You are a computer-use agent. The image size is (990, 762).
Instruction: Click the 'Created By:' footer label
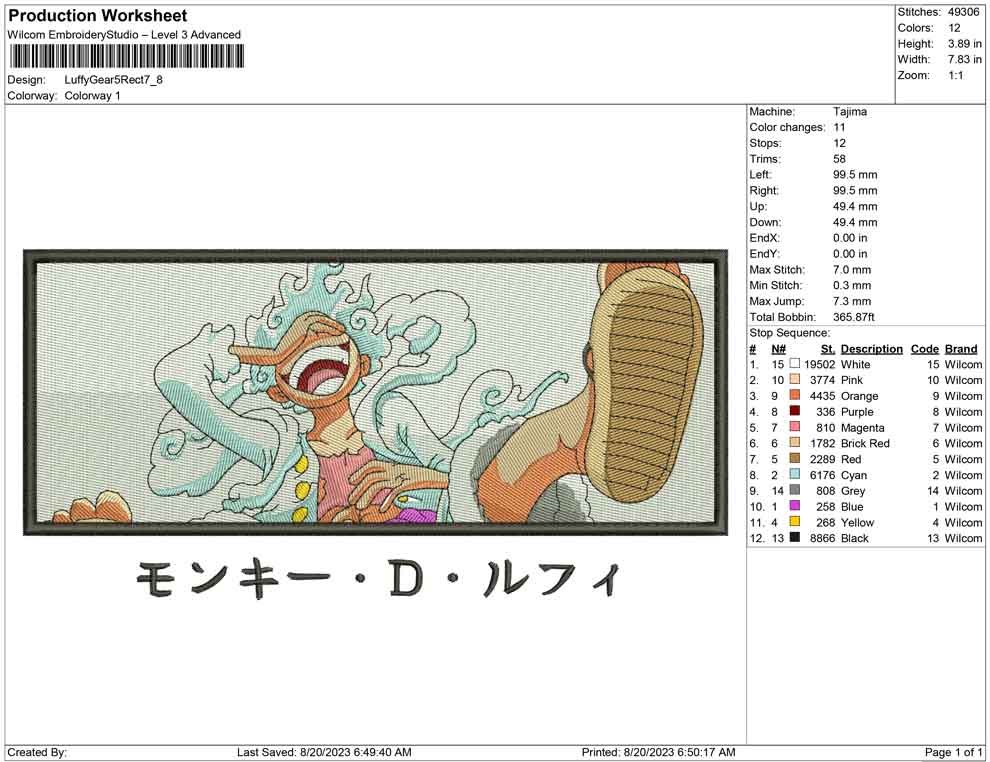point(37,752)
